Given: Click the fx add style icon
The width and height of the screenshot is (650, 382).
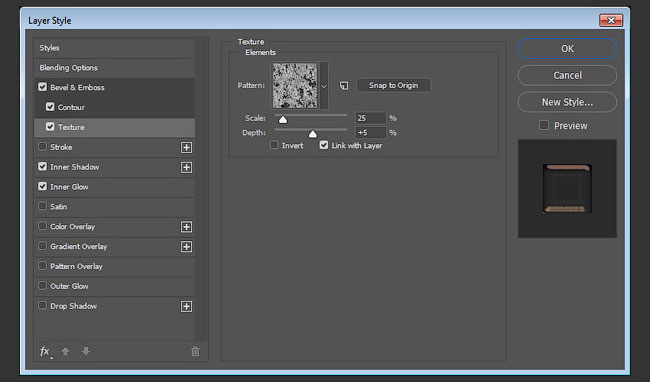Looking at the screenshot, I should click(46, 352).
